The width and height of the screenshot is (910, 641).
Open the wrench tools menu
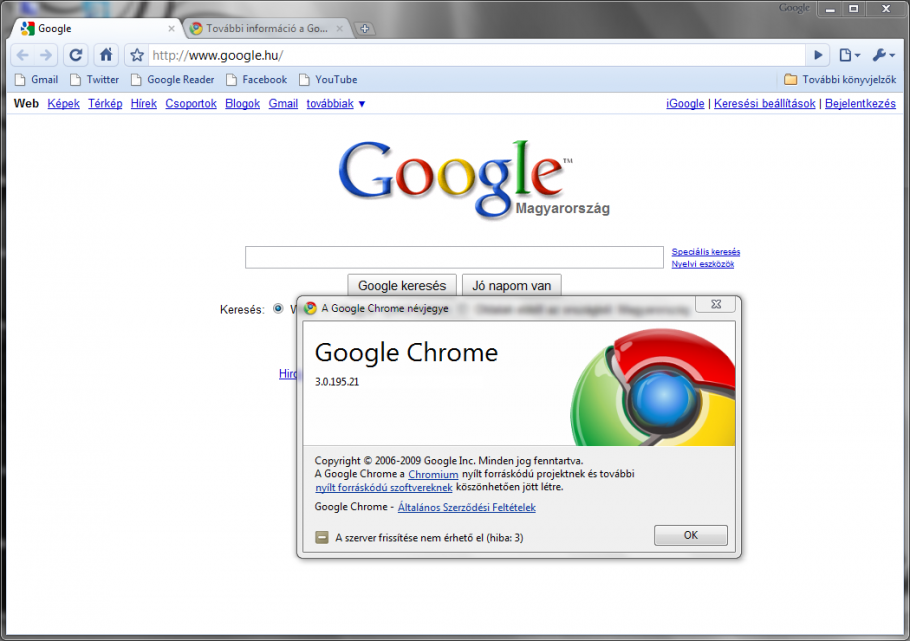tap(883, 55)
